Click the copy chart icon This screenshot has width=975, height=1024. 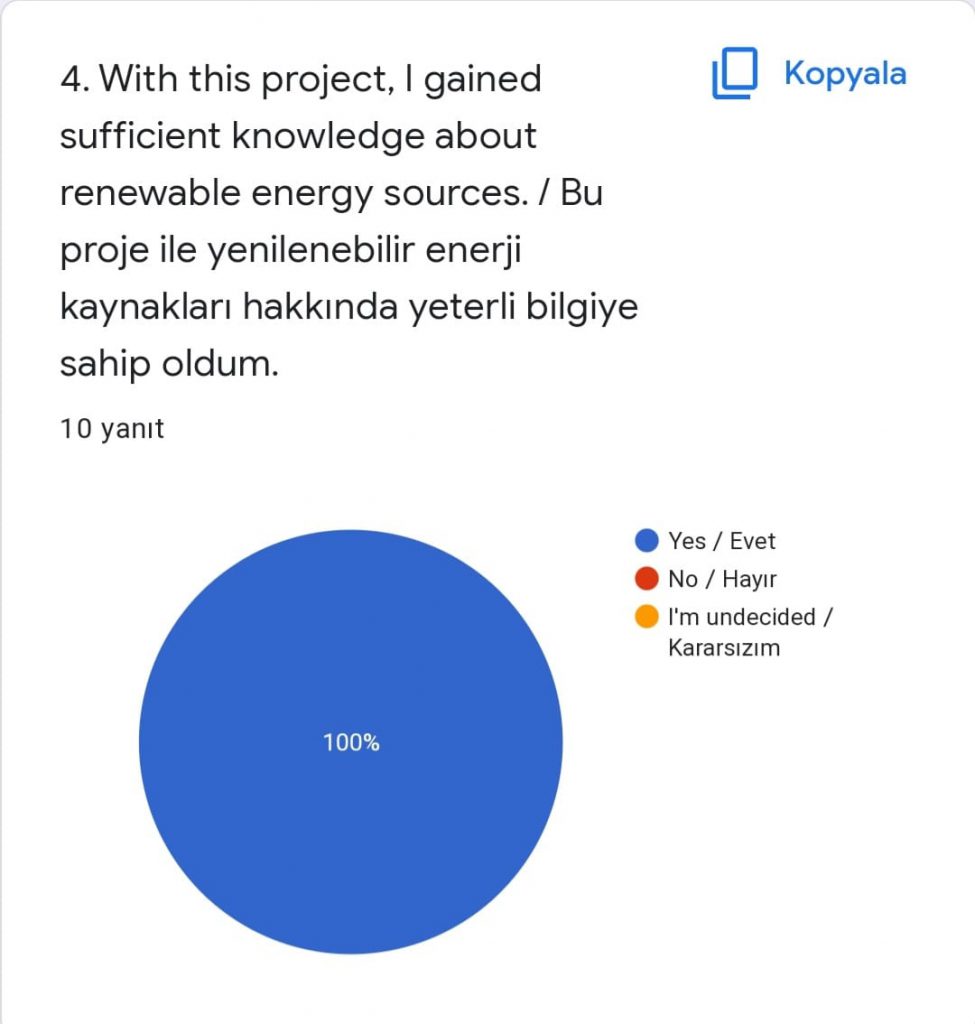pyautogui.click(x=733, y=75)
